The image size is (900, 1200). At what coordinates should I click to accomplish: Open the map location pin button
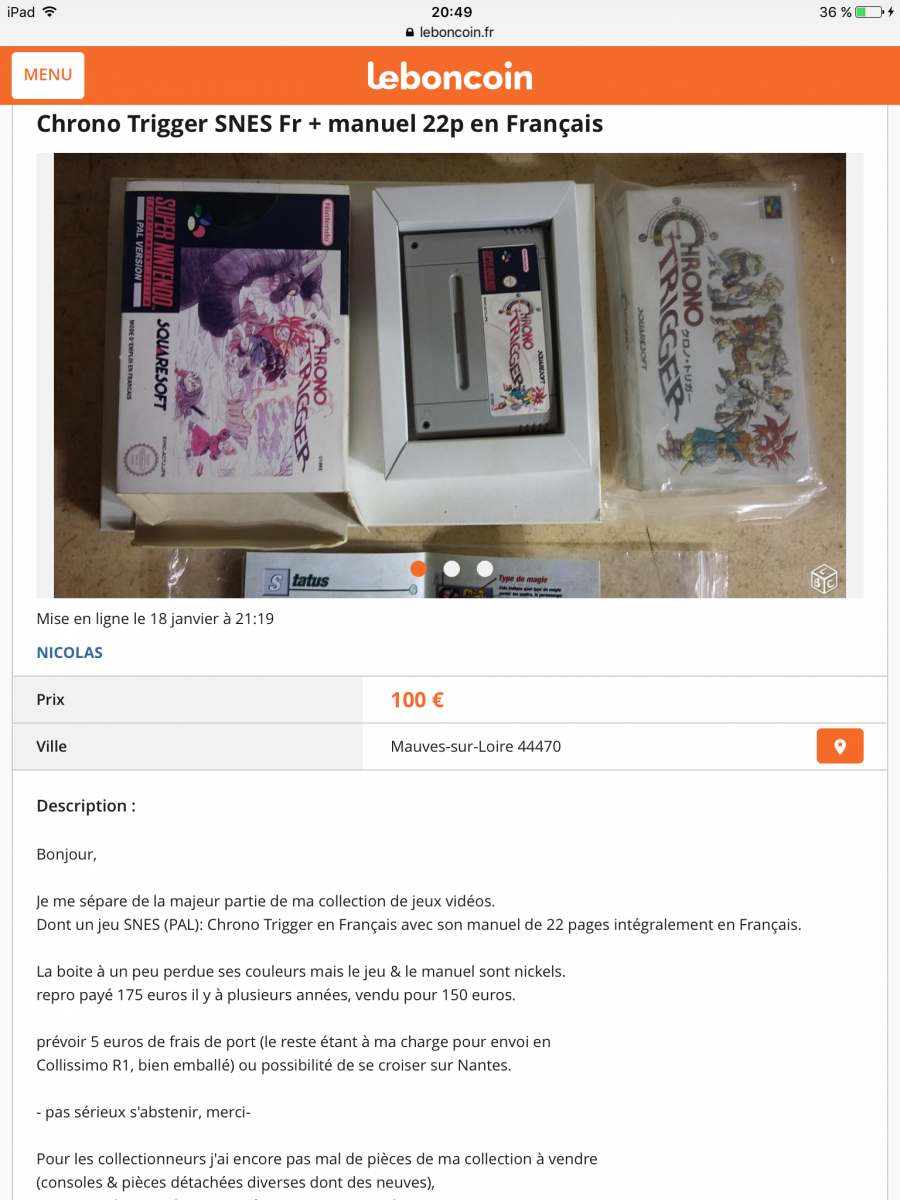(x=840, y=746)
